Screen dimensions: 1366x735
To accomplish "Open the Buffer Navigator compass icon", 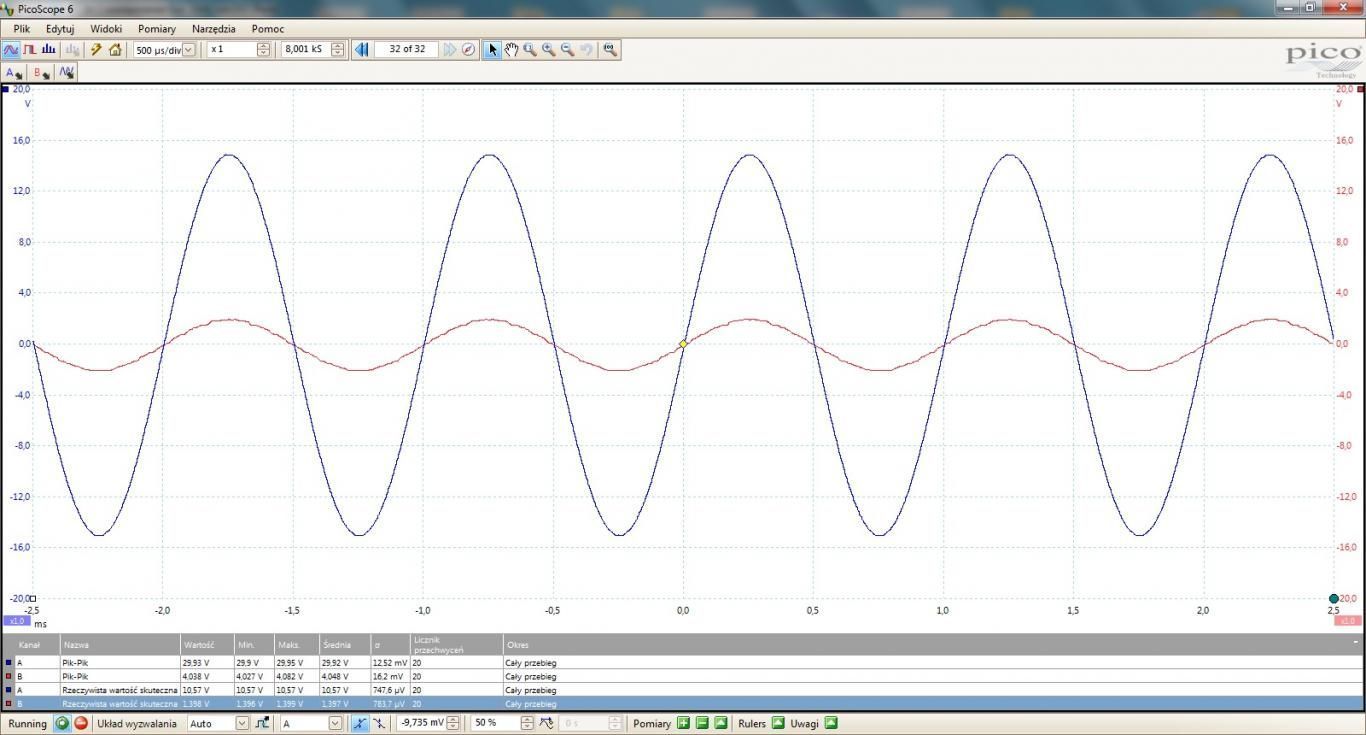I will tap(468, 49).
